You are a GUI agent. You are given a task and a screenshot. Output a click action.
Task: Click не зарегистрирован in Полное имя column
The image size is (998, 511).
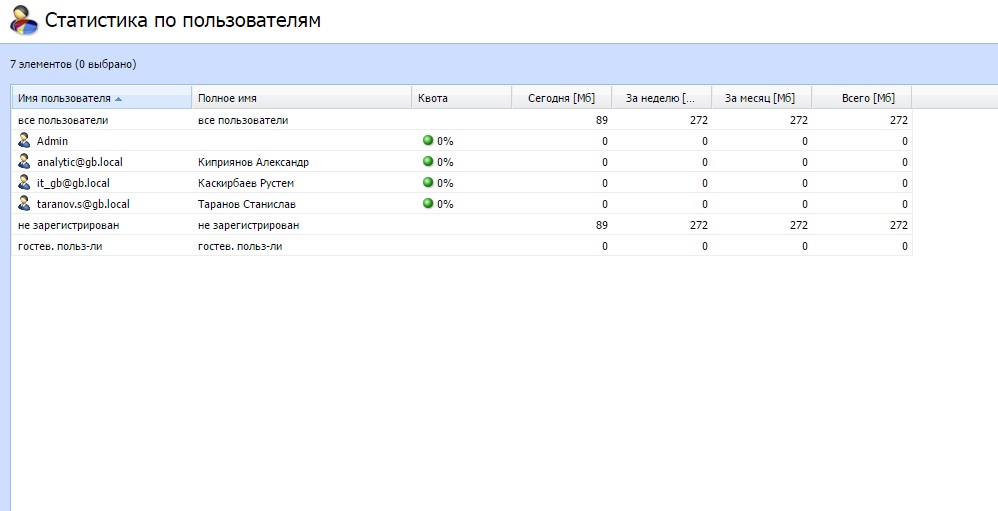pos(249,225)
